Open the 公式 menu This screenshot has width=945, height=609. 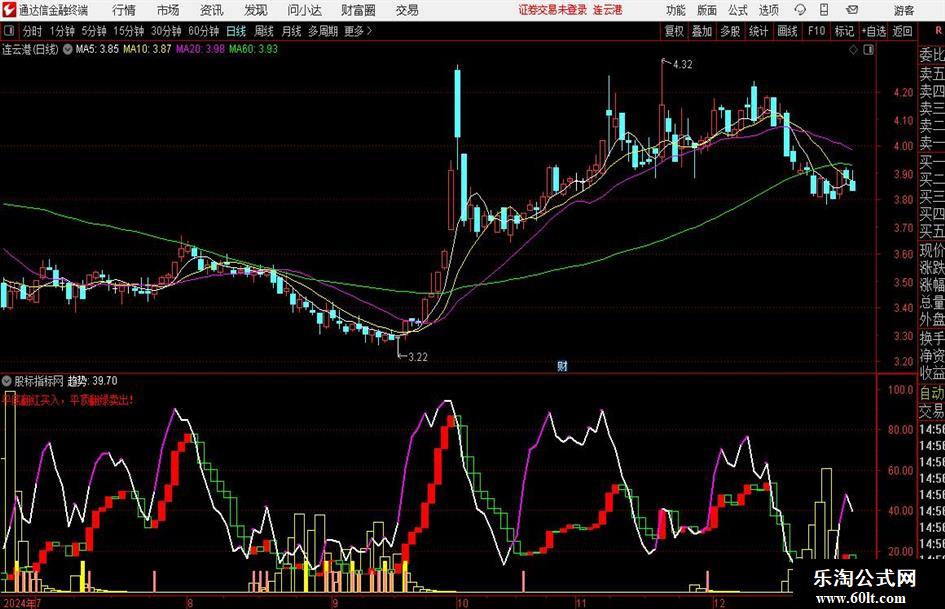pos(738,10)
